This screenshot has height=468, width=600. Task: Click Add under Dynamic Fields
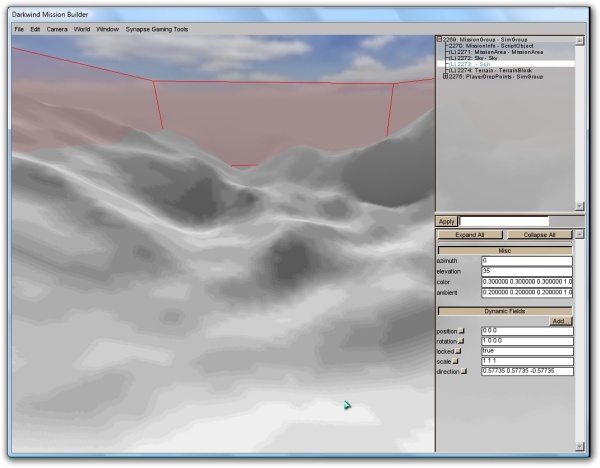(x=561, y=321)
